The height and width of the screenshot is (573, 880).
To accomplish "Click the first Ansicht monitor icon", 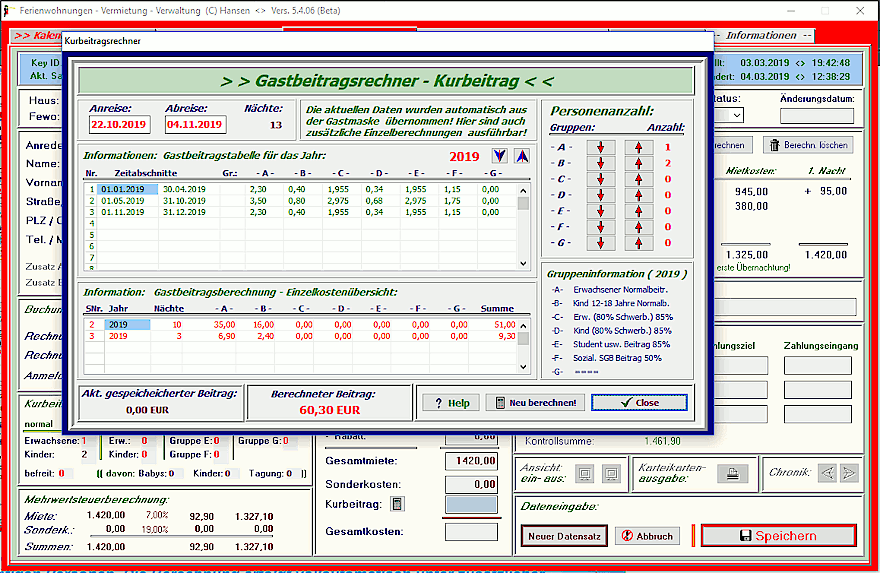I will point(586,473).
